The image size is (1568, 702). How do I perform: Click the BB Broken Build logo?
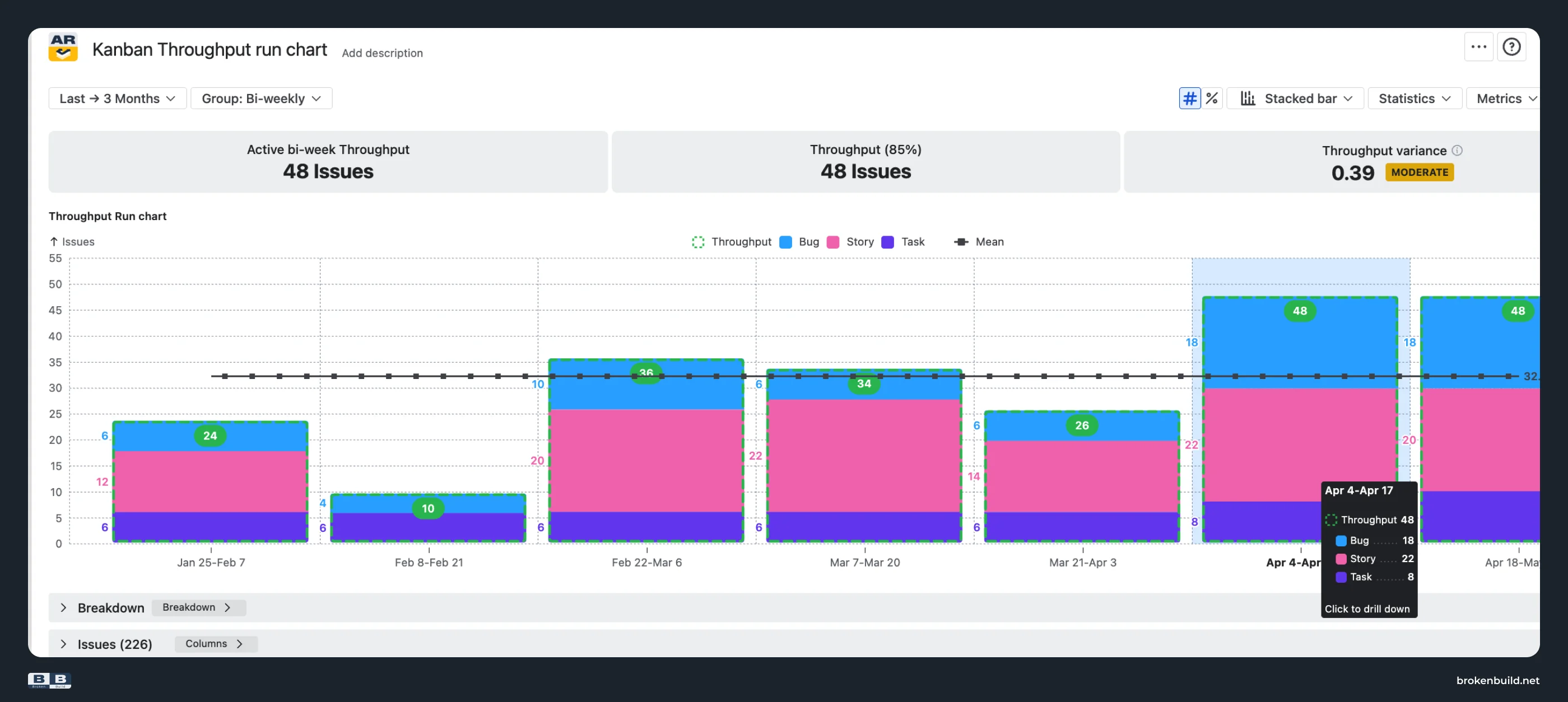(x=49, y=680)
